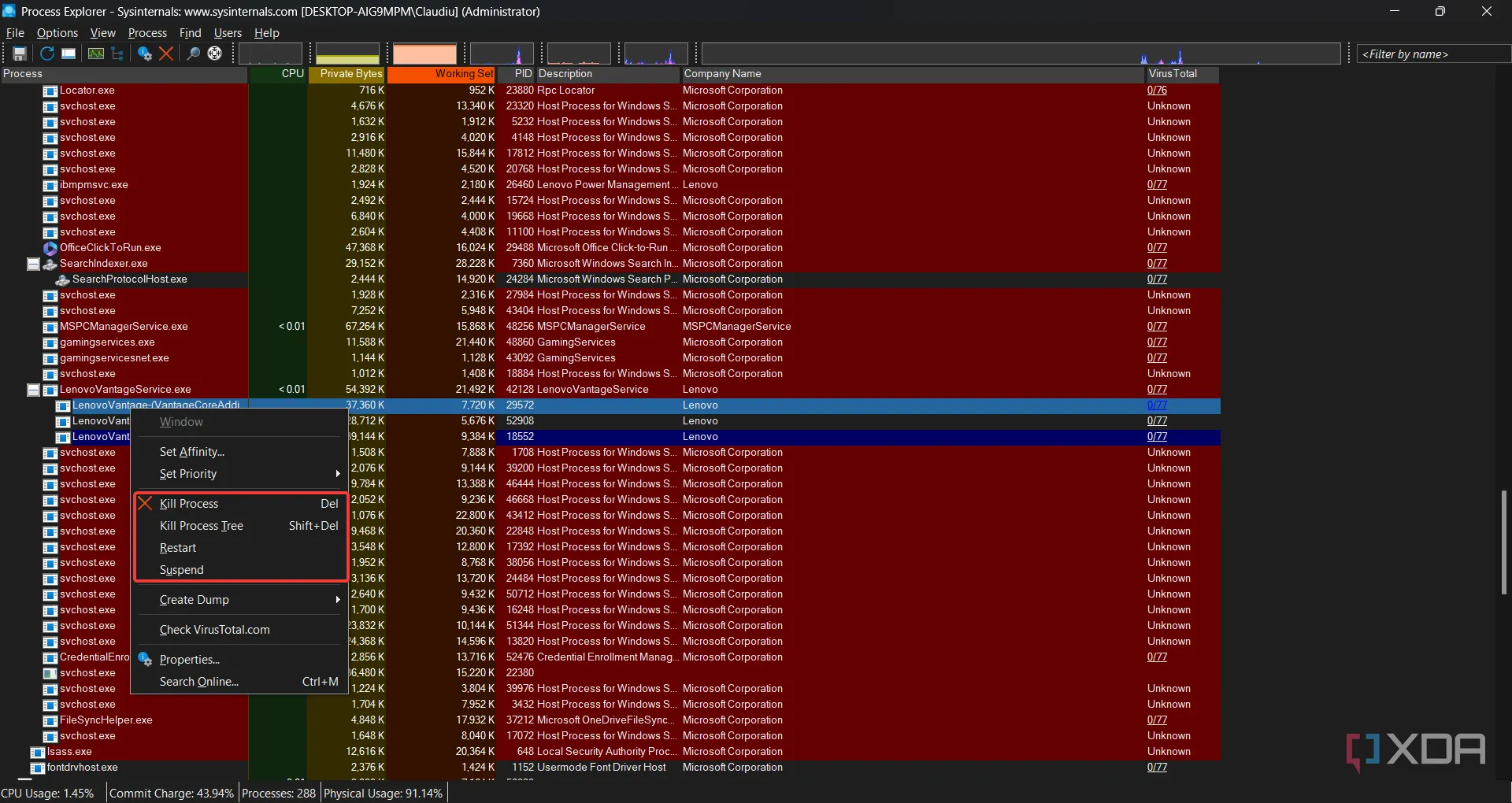Image resolution: width=1512 pixels, height=803 pixels.
Task: Open the Options menu
Action: point(57,33)
